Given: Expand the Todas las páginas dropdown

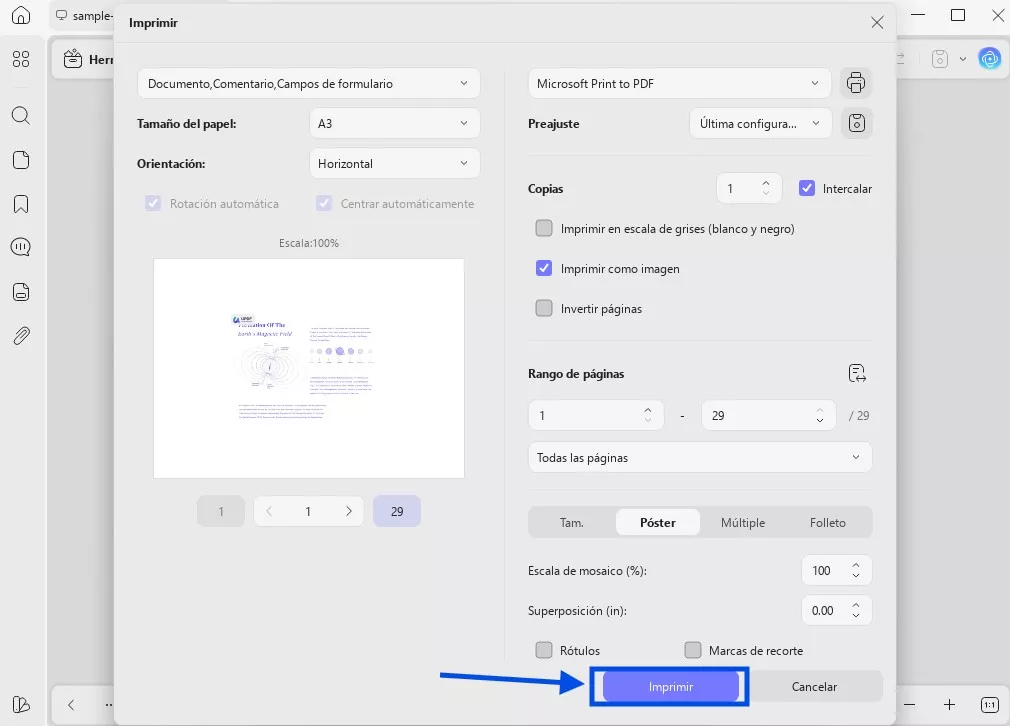Looking at the screenshot, I should tap(699, 457).
